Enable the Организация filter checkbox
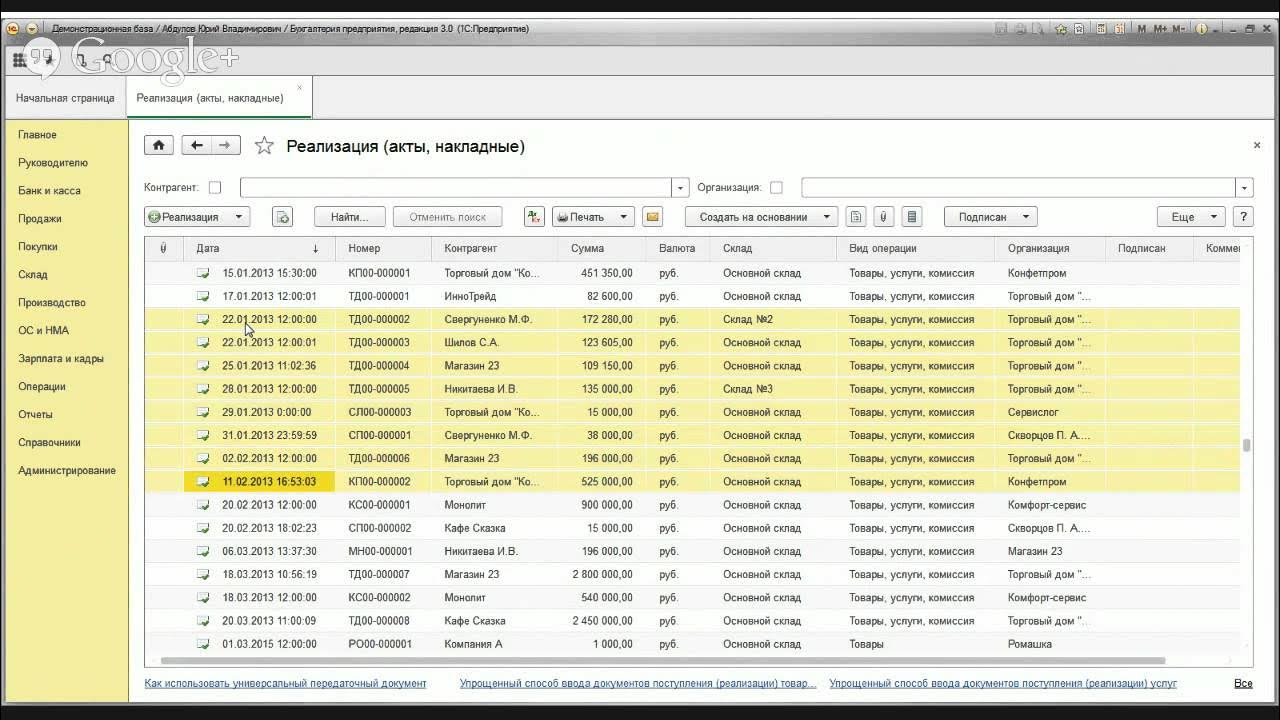 pos(776,187)
